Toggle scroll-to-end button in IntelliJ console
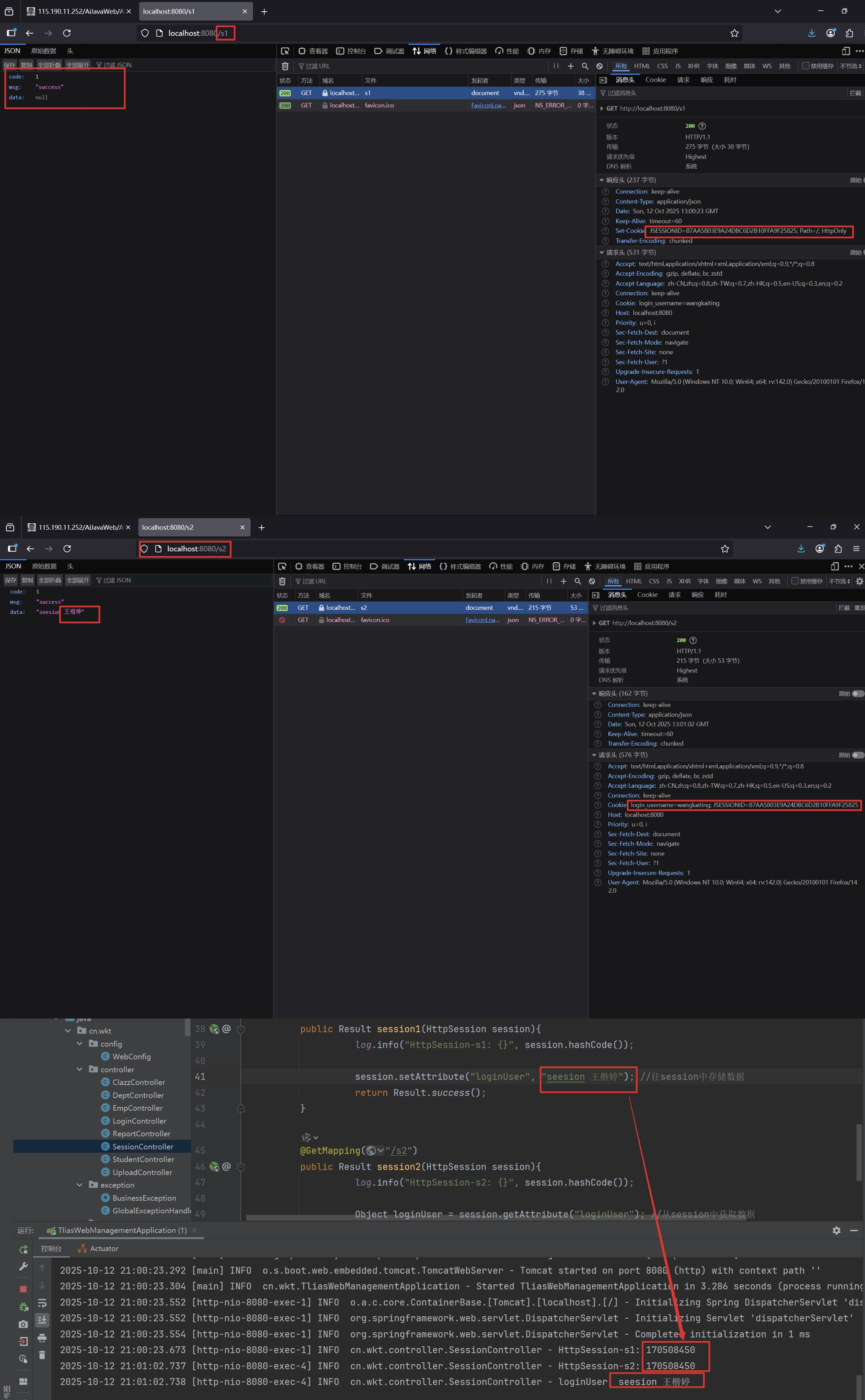Viewport: 865px width, 1400px height. point(42,1320)
